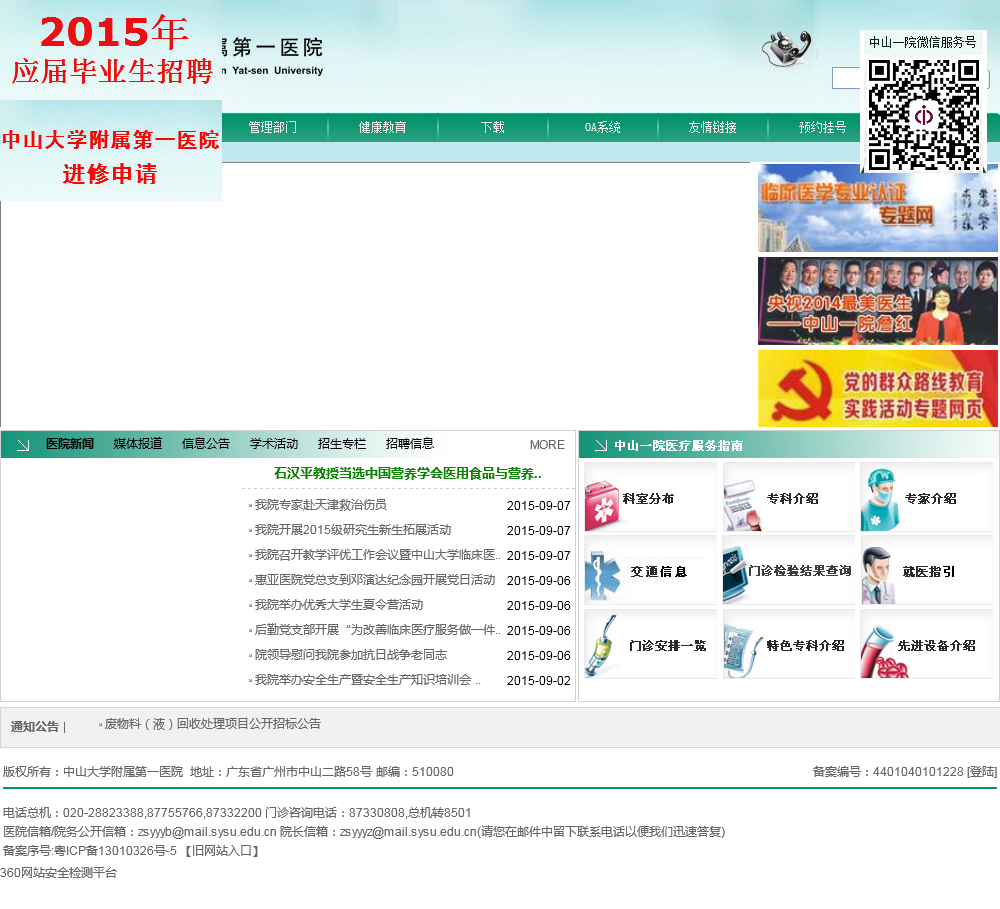Image resolution: width=1000 pixels, height=909 pixels.
Task: Switch to the 信息公告 tab
Action: click(205, 444)
